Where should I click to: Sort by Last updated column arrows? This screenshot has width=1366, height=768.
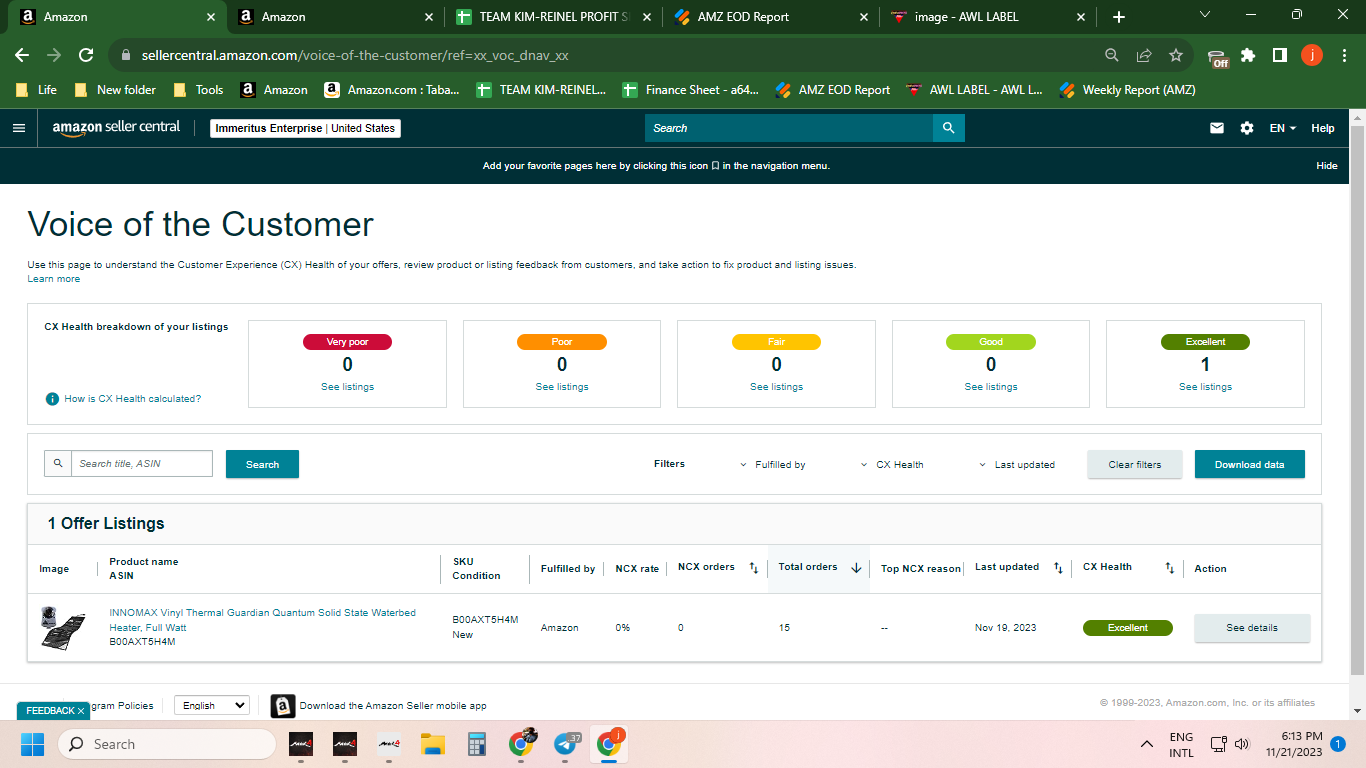pos(1058,568)
